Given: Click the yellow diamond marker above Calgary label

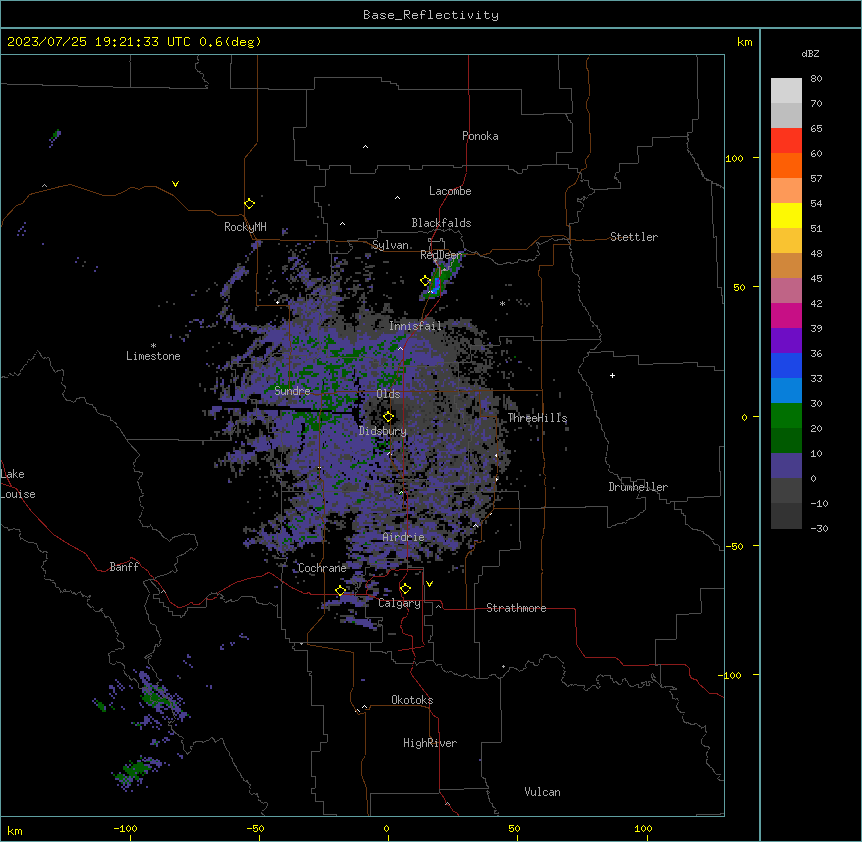Looking at the screenshot, I should (x=405, y=589).
